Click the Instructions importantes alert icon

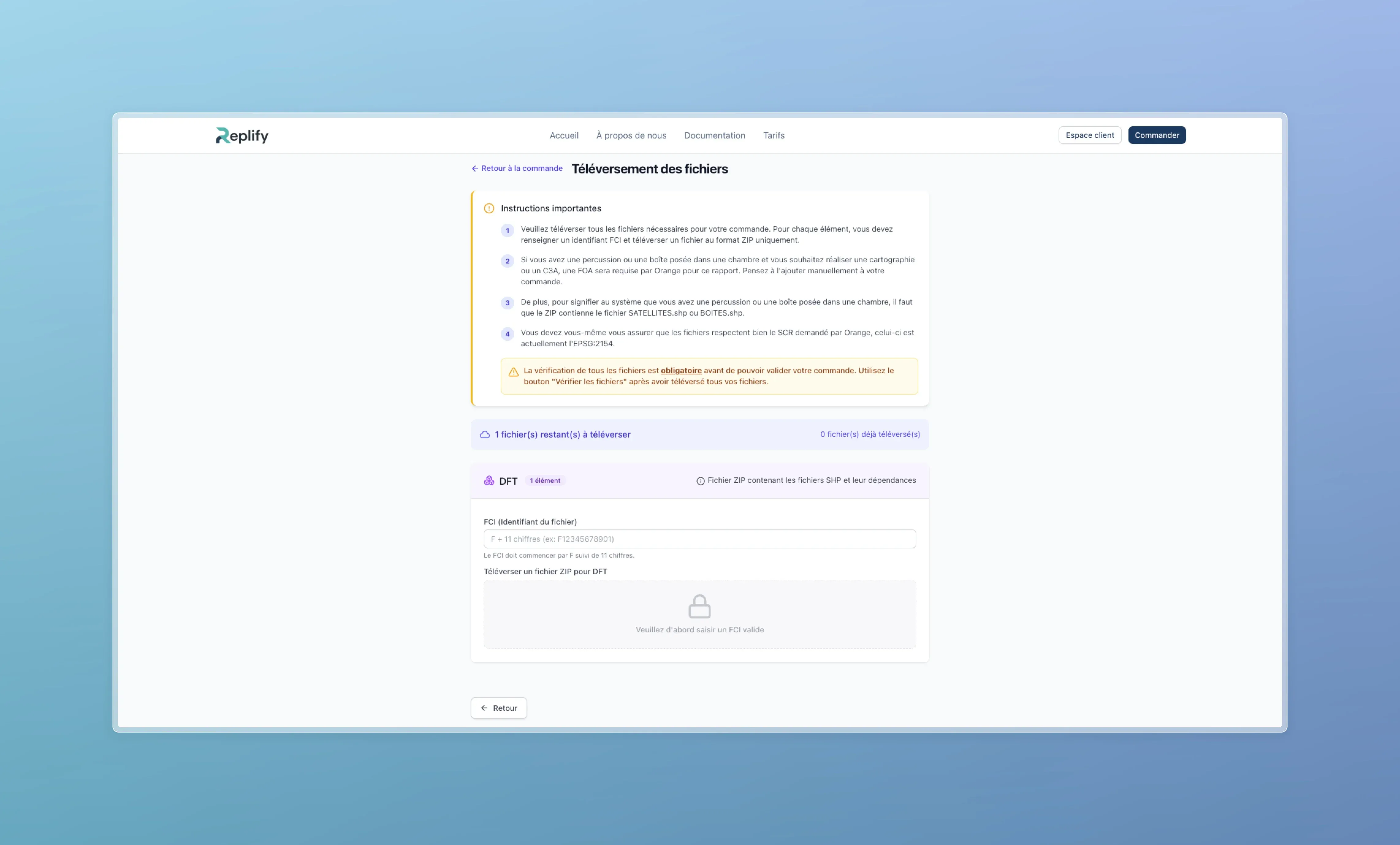click(489, 208)
